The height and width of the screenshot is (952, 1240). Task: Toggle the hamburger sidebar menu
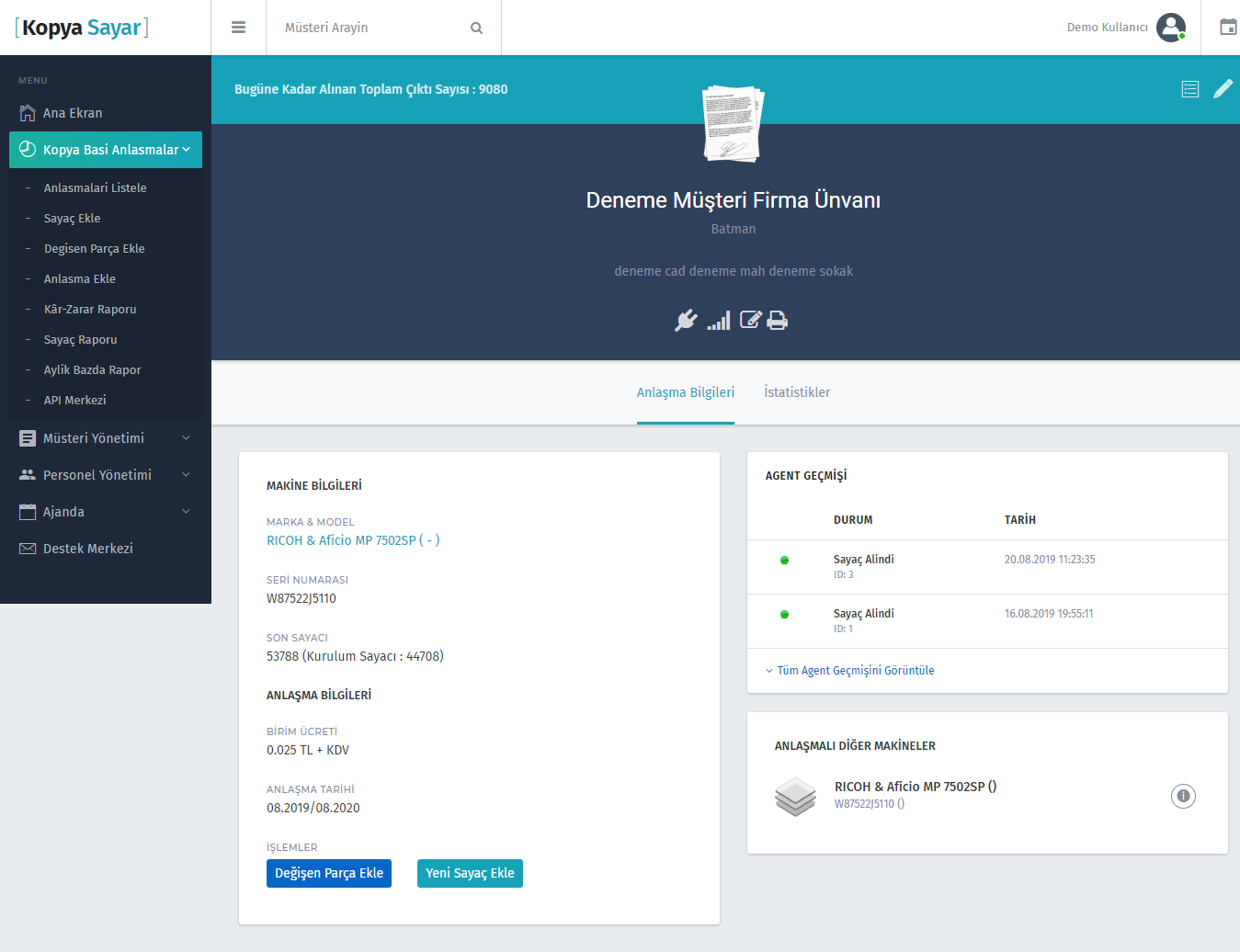coord(238,28)
